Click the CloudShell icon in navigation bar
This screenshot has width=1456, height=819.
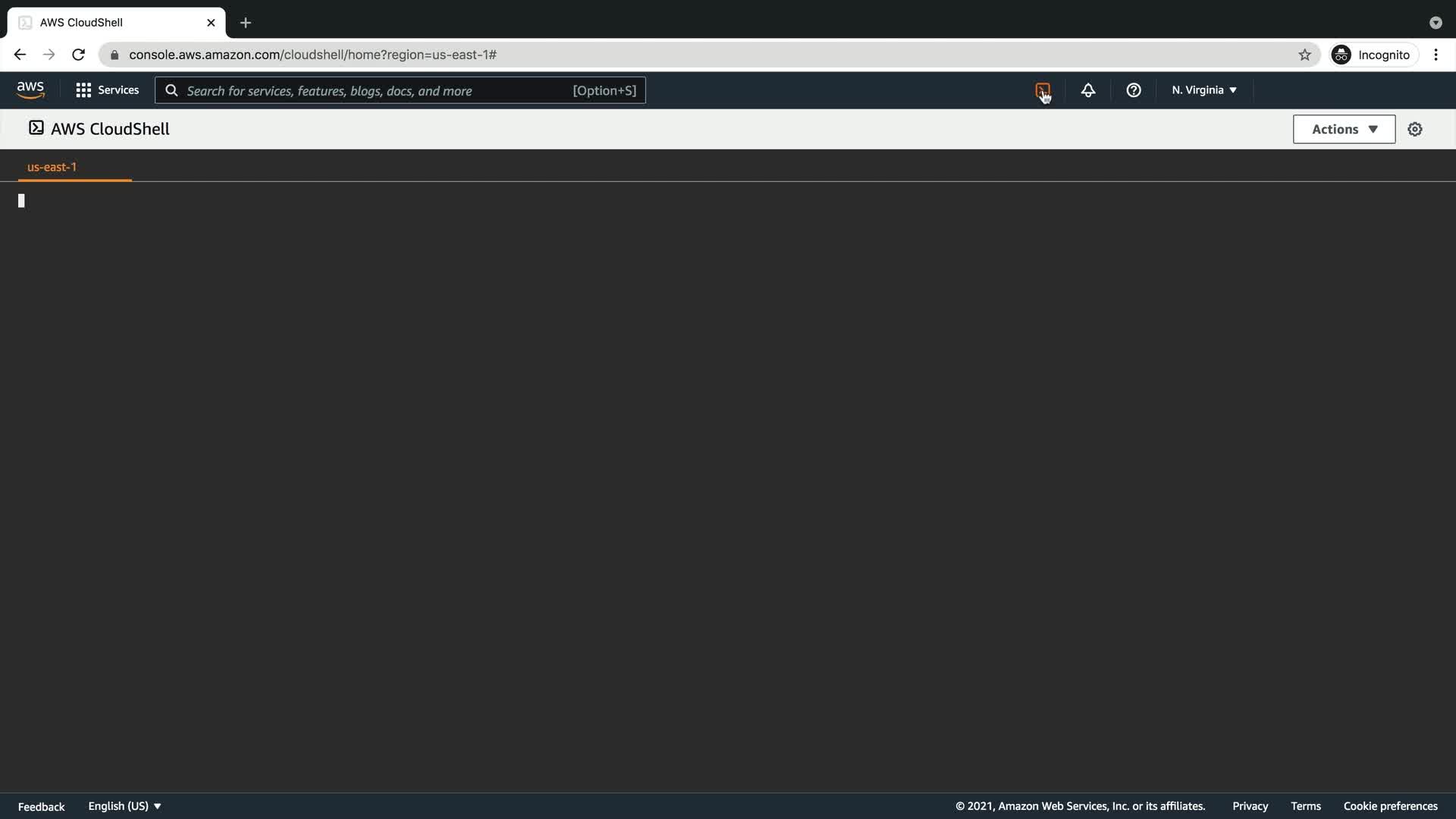click(1042, 90)
